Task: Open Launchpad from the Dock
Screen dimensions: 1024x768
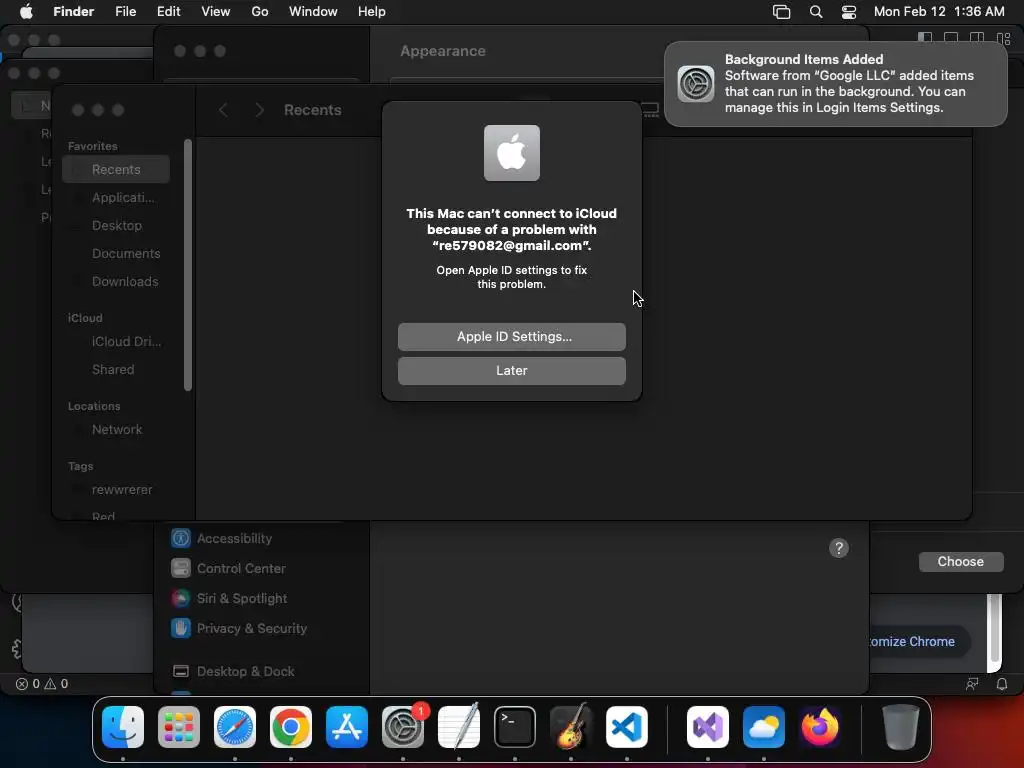Action: click(179, 727)
